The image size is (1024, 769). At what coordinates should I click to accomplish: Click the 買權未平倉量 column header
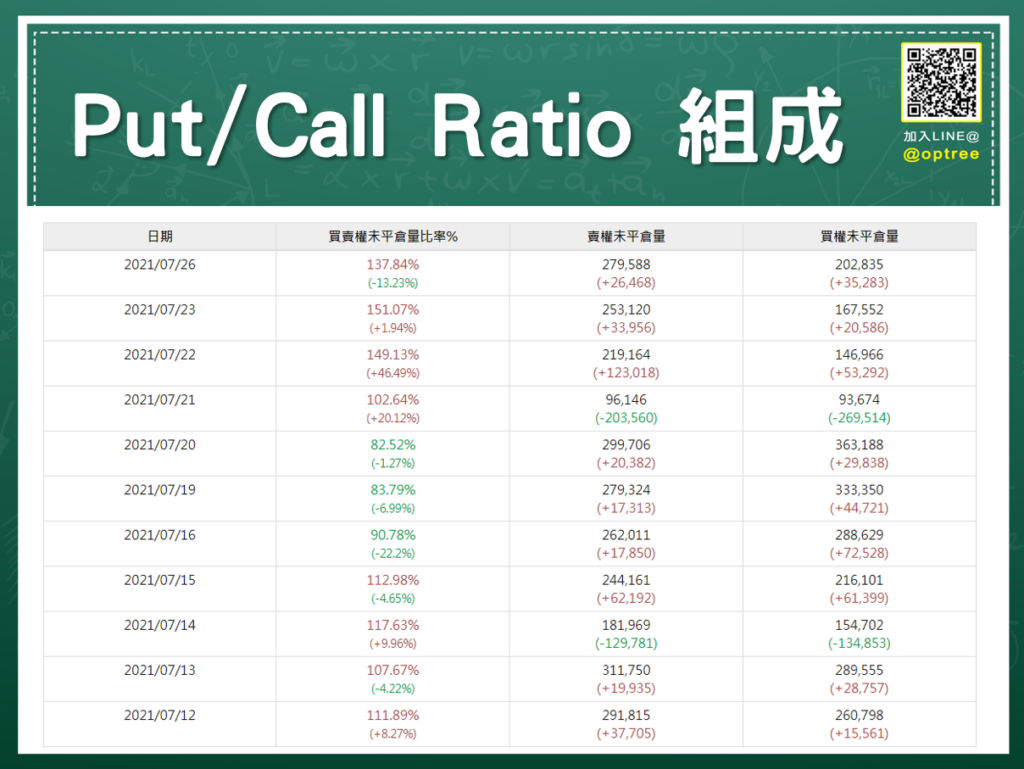pos(858,235)
